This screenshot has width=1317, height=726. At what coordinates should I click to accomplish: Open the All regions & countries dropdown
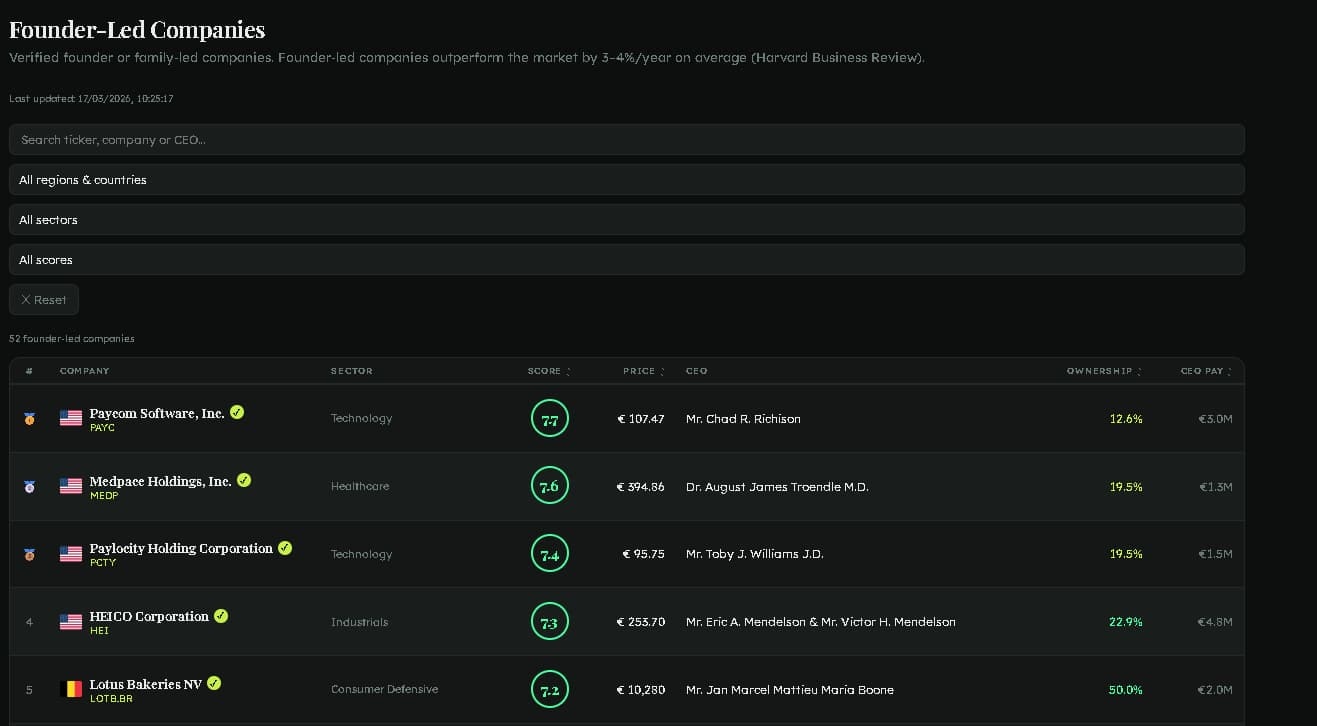pyautogui.click(x=627, y=179)
